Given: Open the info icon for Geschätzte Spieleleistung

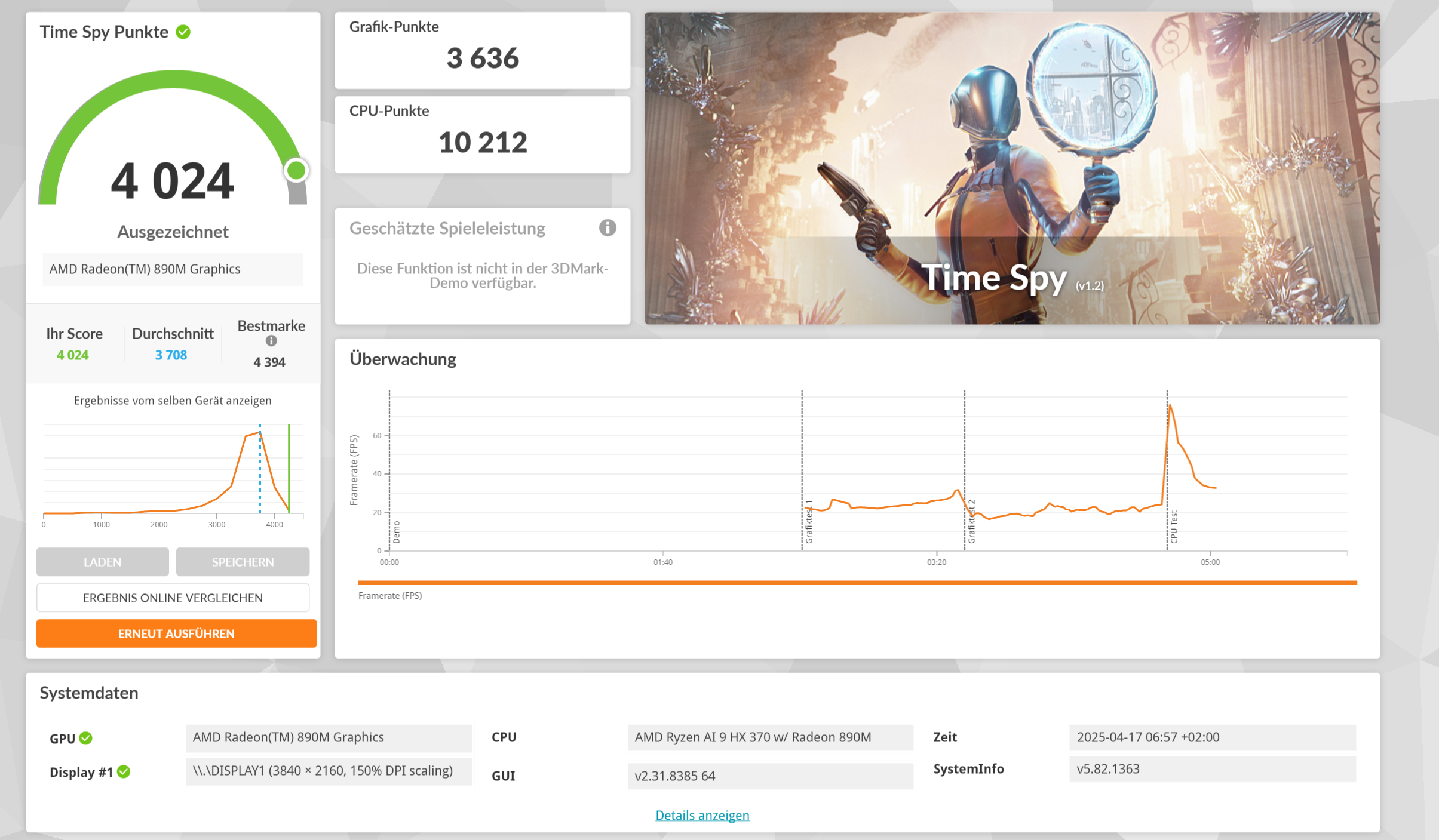Looking at the screenshot, I should point(607,227).
